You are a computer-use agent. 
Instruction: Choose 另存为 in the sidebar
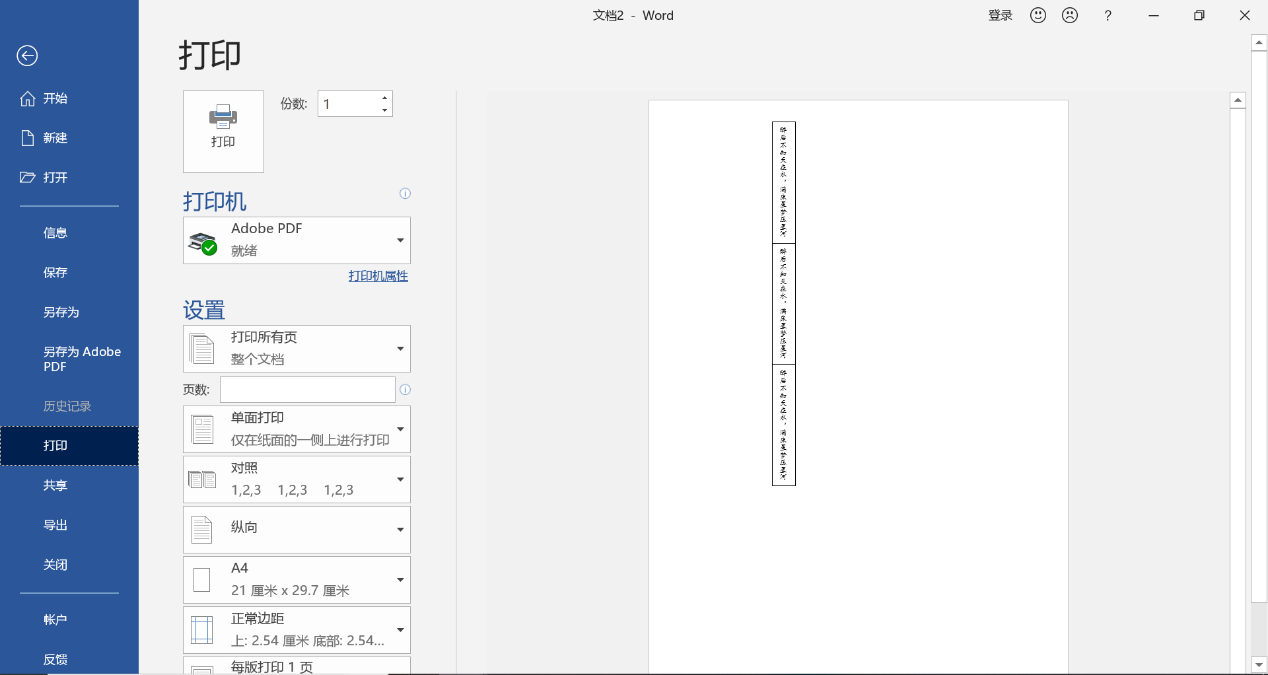point(69,312)
